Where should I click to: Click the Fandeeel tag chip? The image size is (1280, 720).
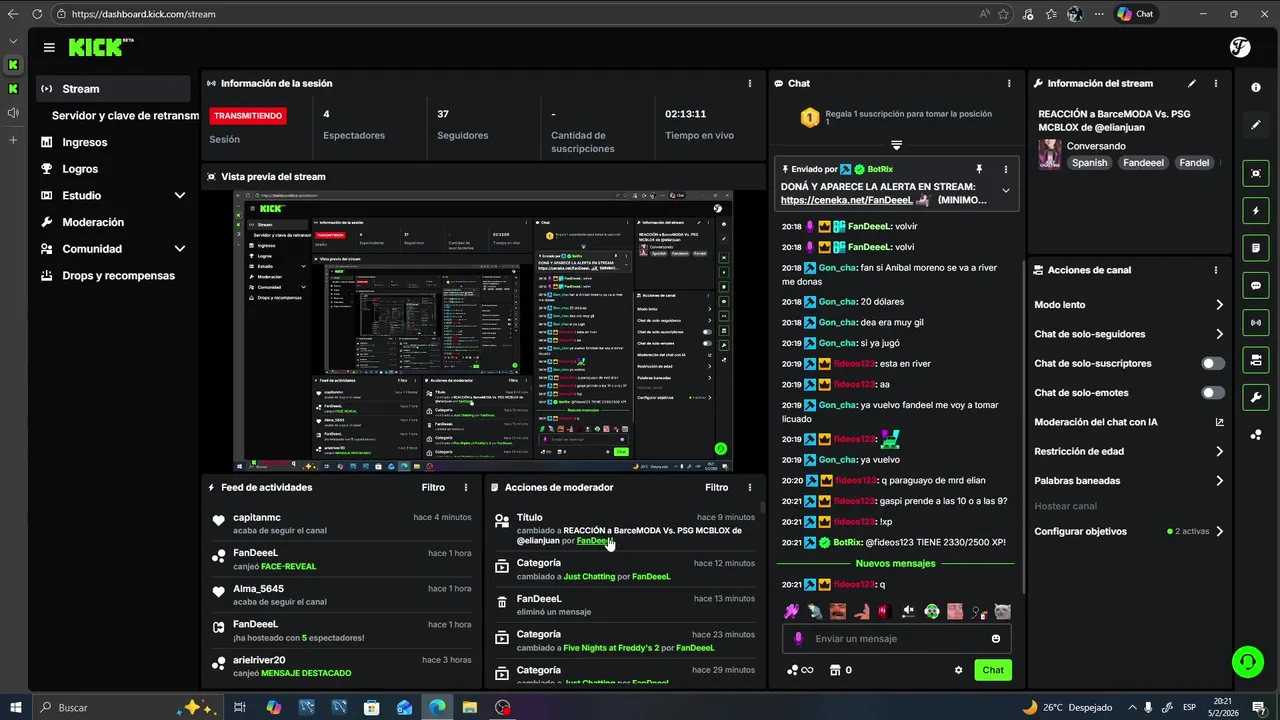click(x=1143, y=162)
